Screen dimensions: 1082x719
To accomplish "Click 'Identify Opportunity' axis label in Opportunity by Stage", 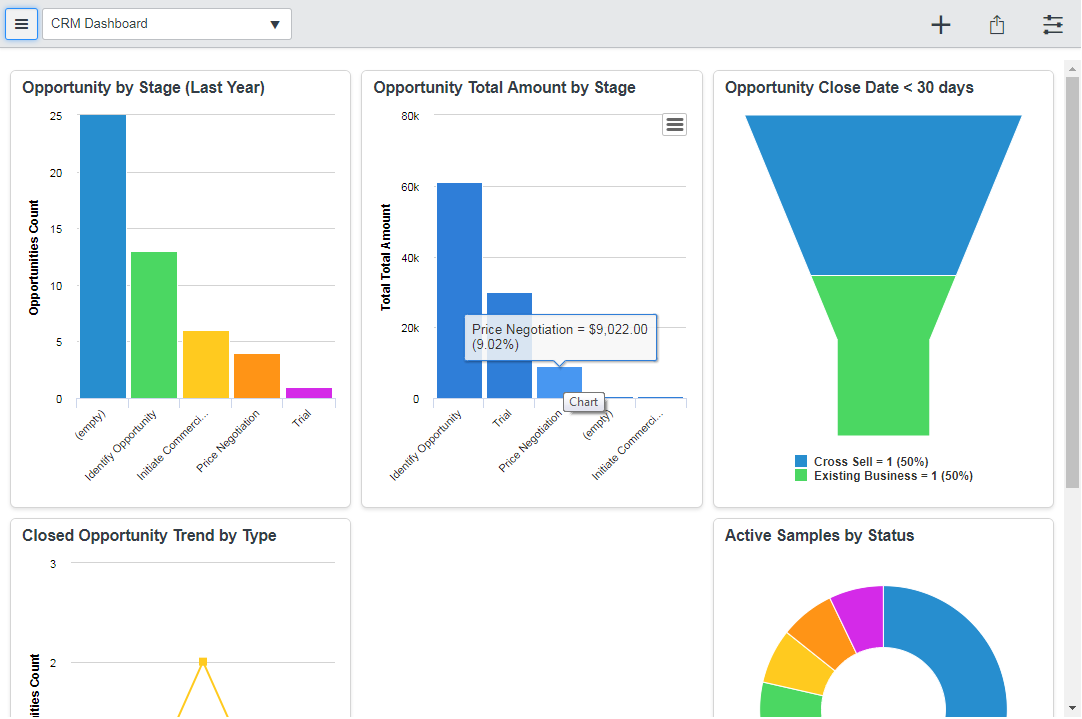I will point(121,445).
